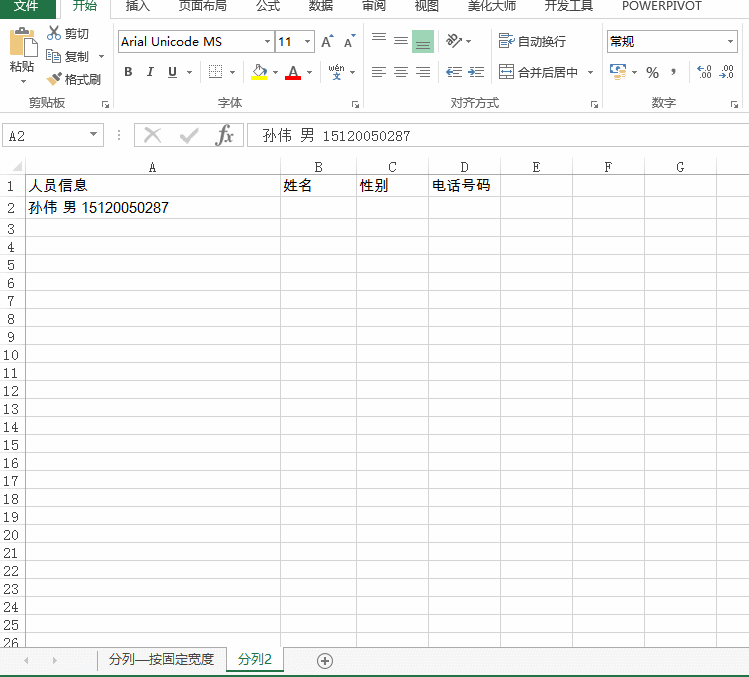749x677 pixels.
Task: Increase font size with large A icon
Action: pyautogui.click(x=327, y=42)
